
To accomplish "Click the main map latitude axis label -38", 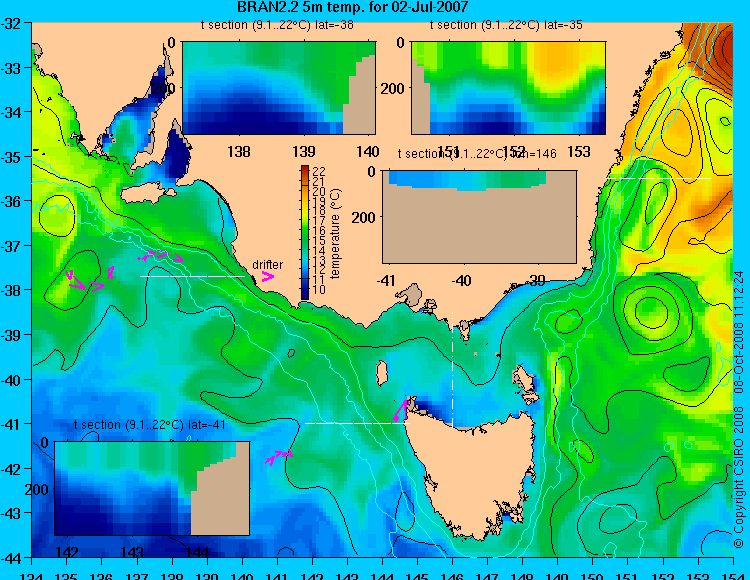I will coord(11,290).
